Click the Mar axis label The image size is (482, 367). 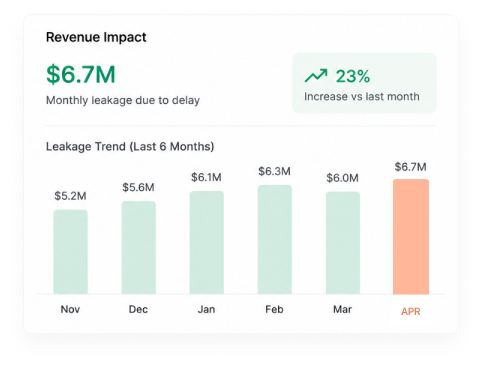(x=342, y=309)
